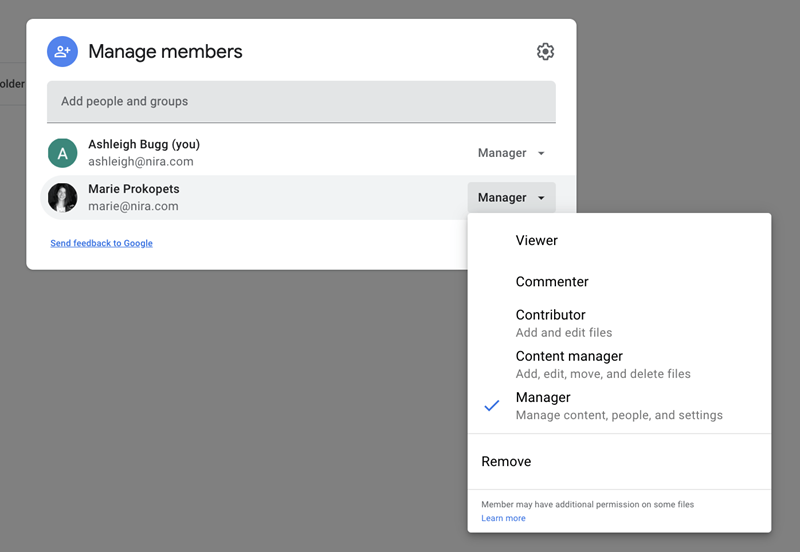Click the marie@nira.com email address

[133, 206]
